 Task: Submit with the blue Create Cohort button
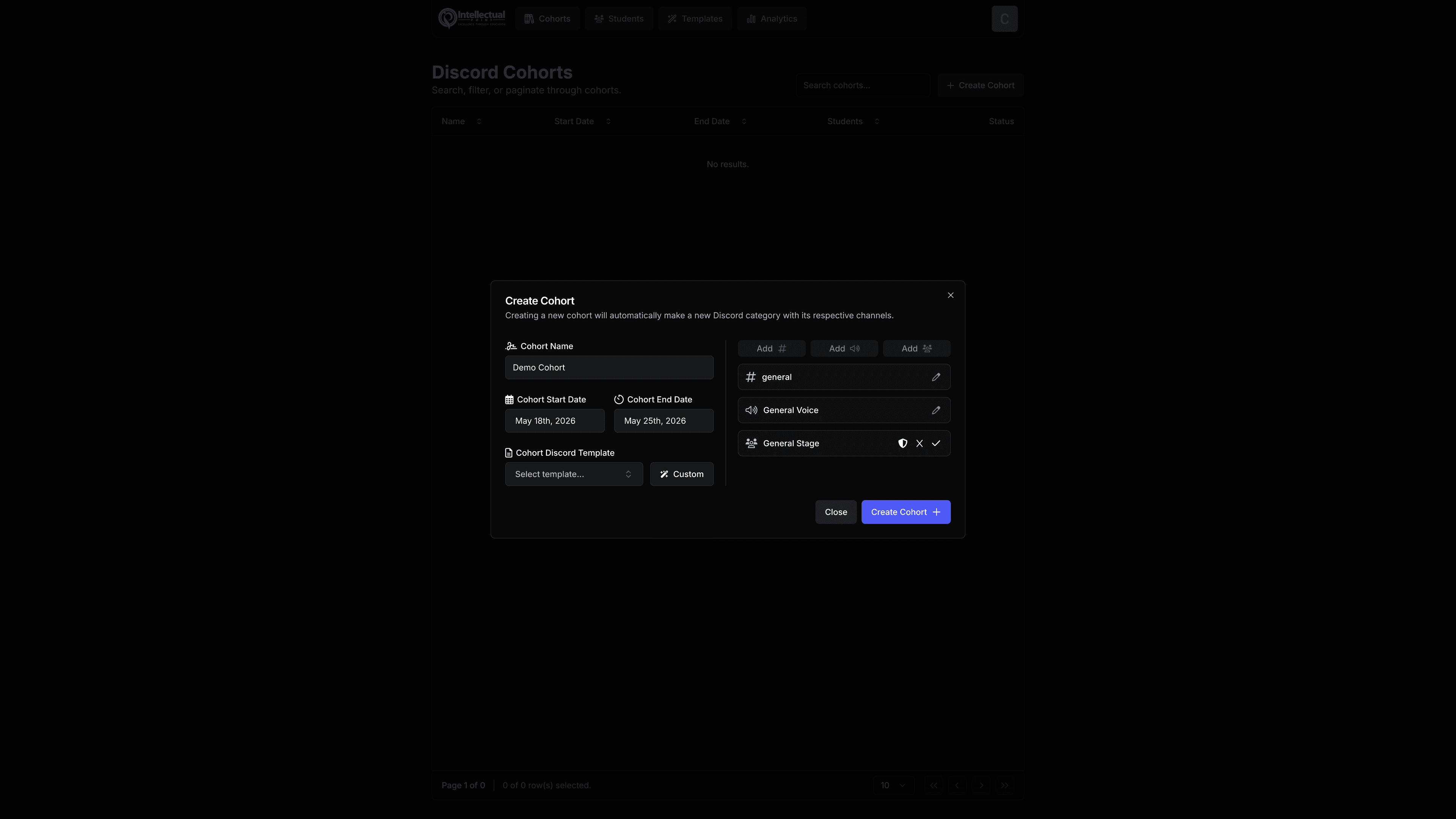point(905,512)
